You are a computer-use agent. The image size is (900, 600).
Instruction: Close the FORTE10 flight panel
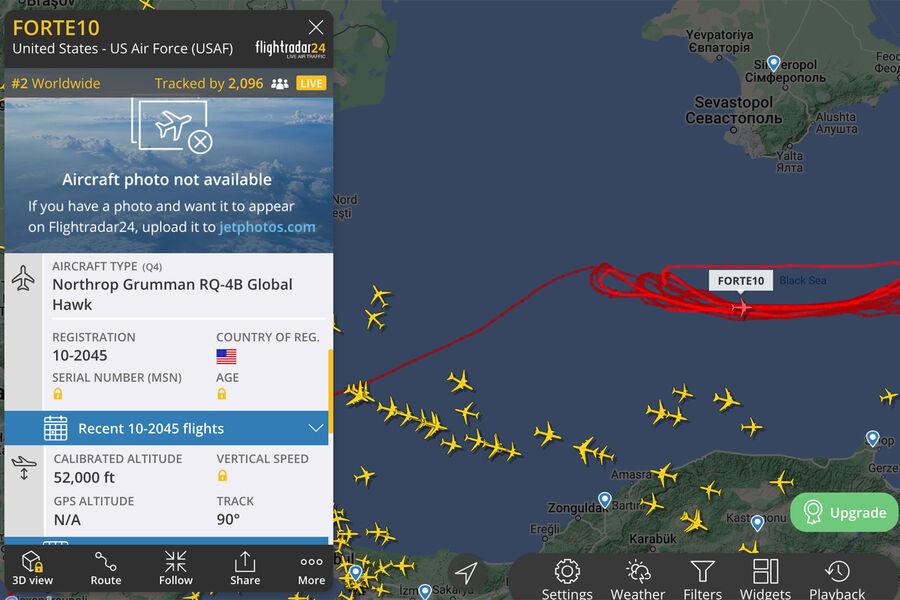[316, 27]
